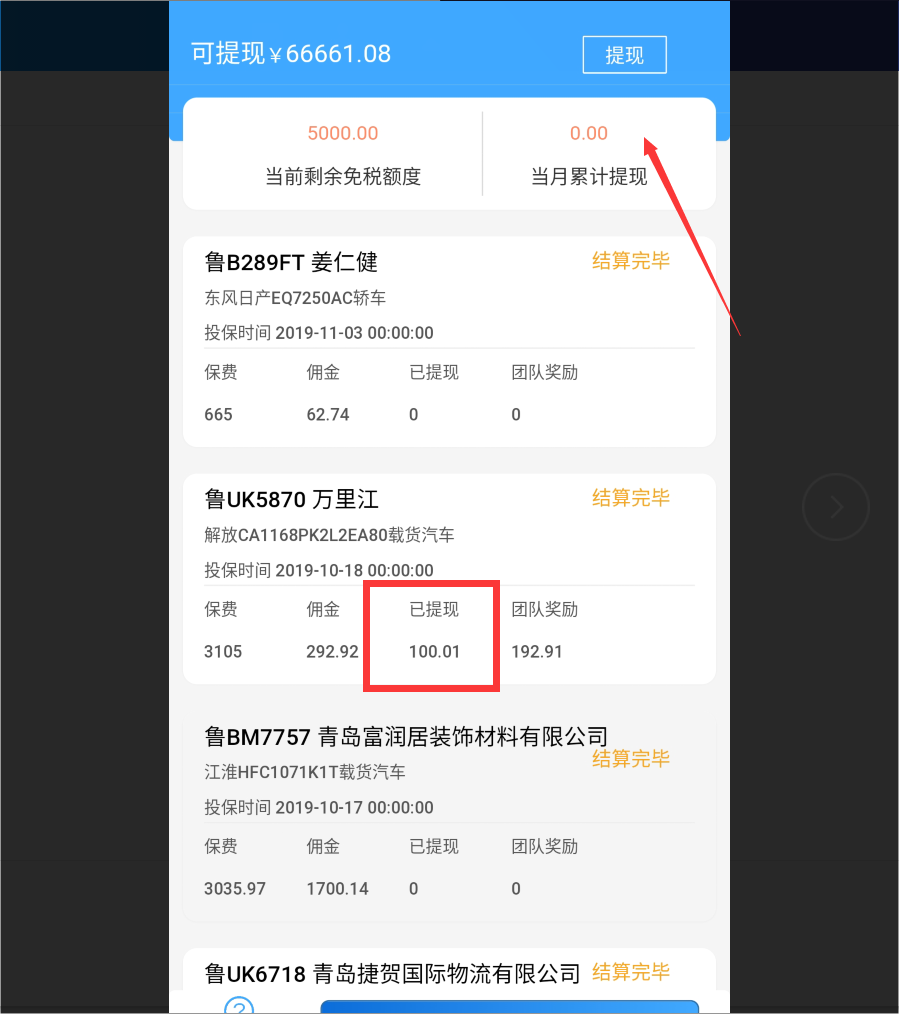Select the 鲁B289FT 姜仁健 policy card
Viewport: 899px width, 1014px height.
click(x=450, y=341)
